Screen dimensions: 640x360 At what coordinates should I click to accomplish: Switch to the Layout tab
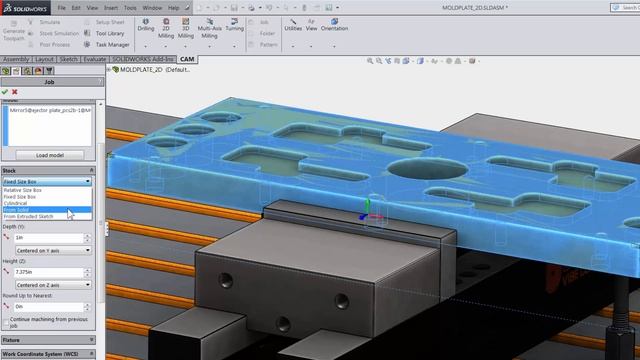[x=44, y=59]
